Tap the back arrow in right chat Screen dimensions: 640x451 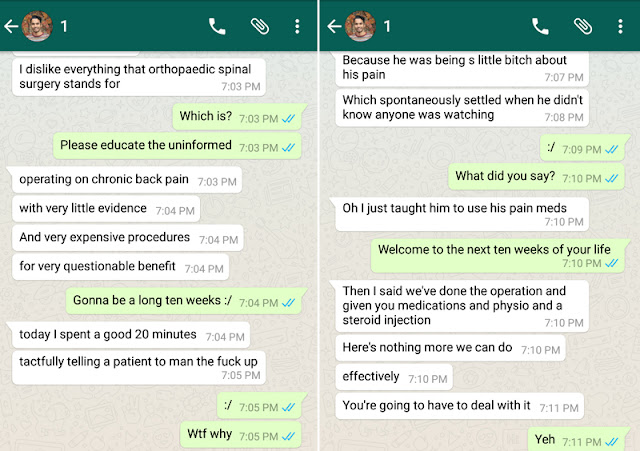330,26
